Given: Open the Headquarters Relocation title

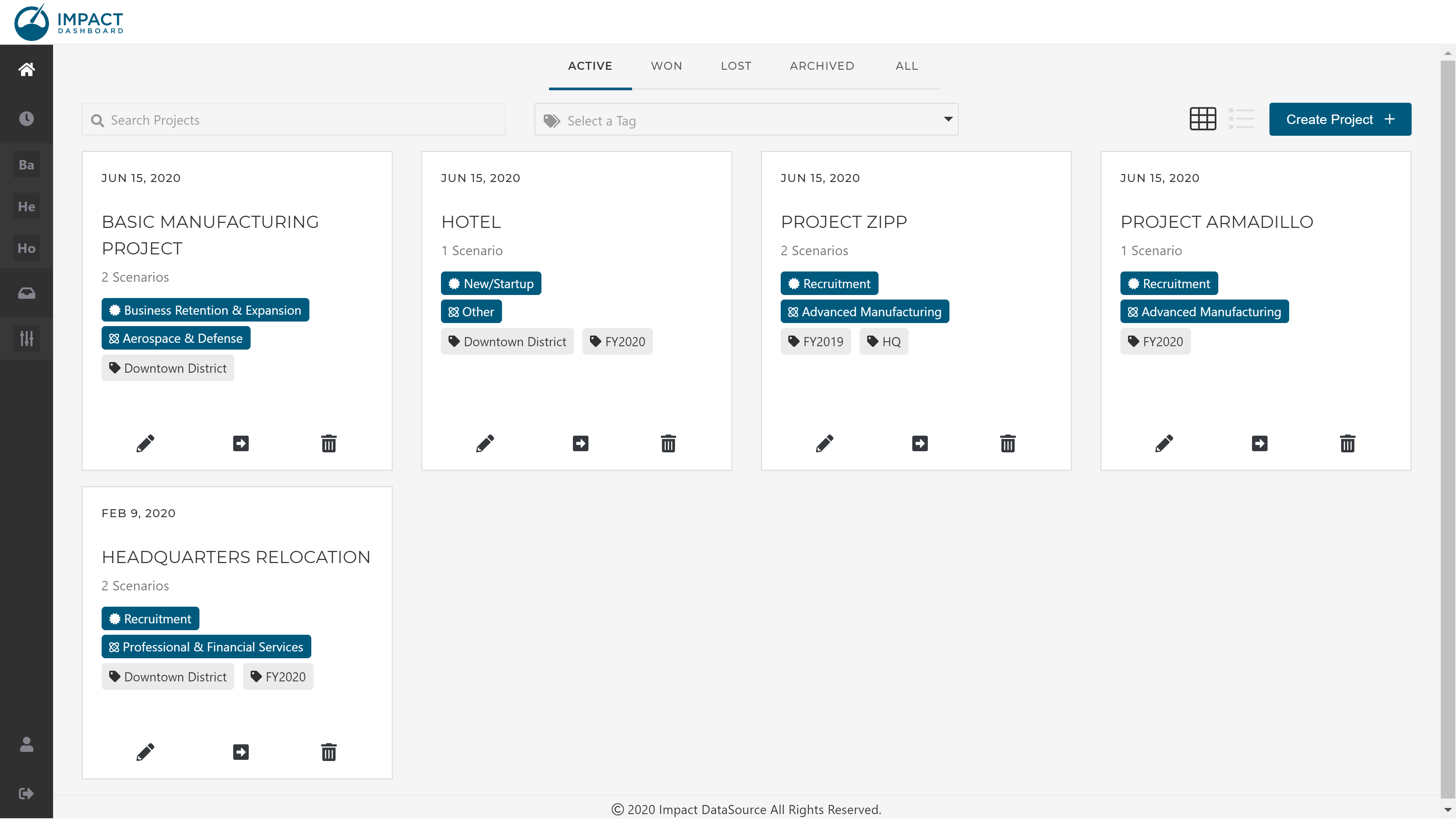Looking at the screenshot, I should tap(236, 557).
